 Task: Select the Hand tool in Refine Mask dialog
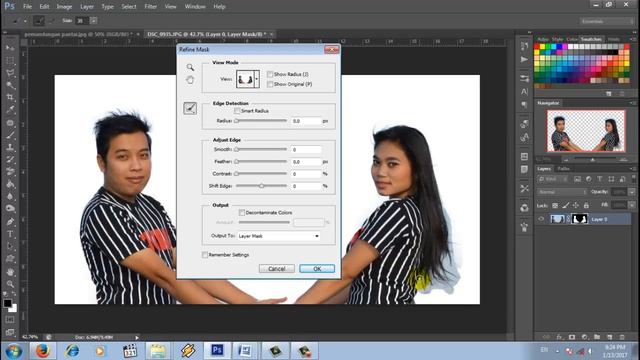pos(190,80)
